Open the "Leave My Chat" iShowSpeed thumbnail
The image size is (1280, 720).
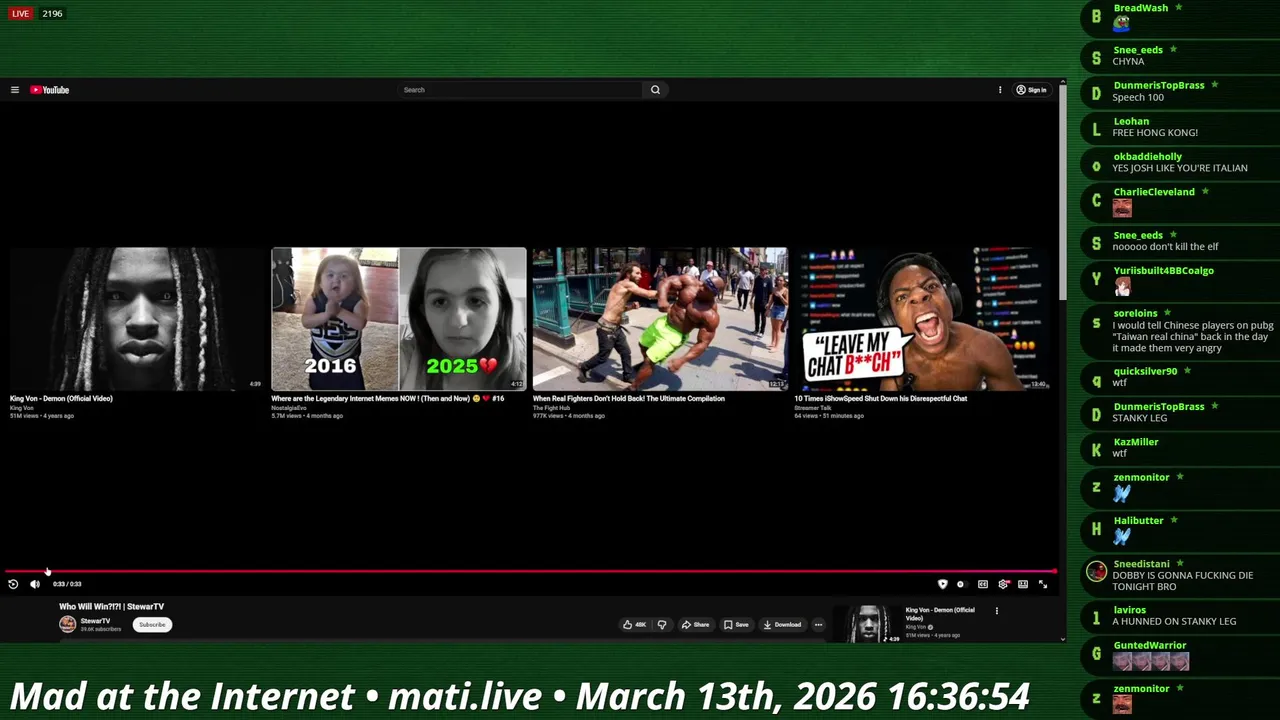point(921,319)
